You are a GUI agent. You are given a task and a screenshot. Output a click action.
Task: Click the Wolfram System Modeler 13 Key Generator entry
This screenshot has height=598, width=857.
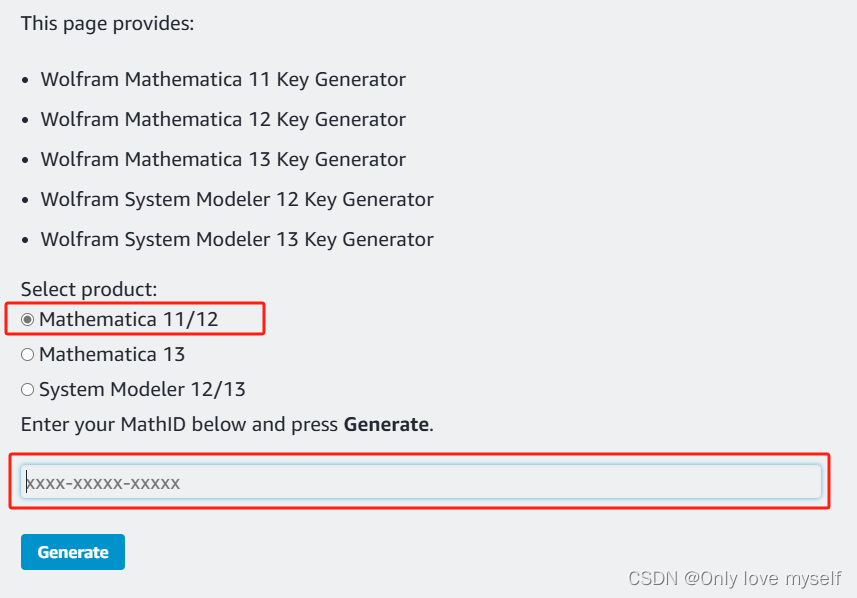(237, 239)
